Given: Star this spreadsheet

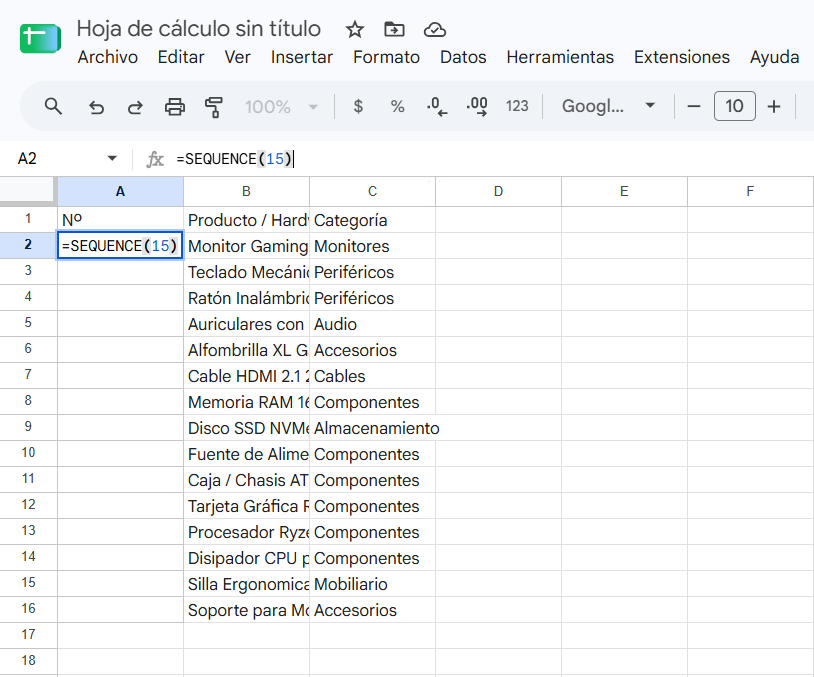Looking at the screenshot, I should coord(355,30).
